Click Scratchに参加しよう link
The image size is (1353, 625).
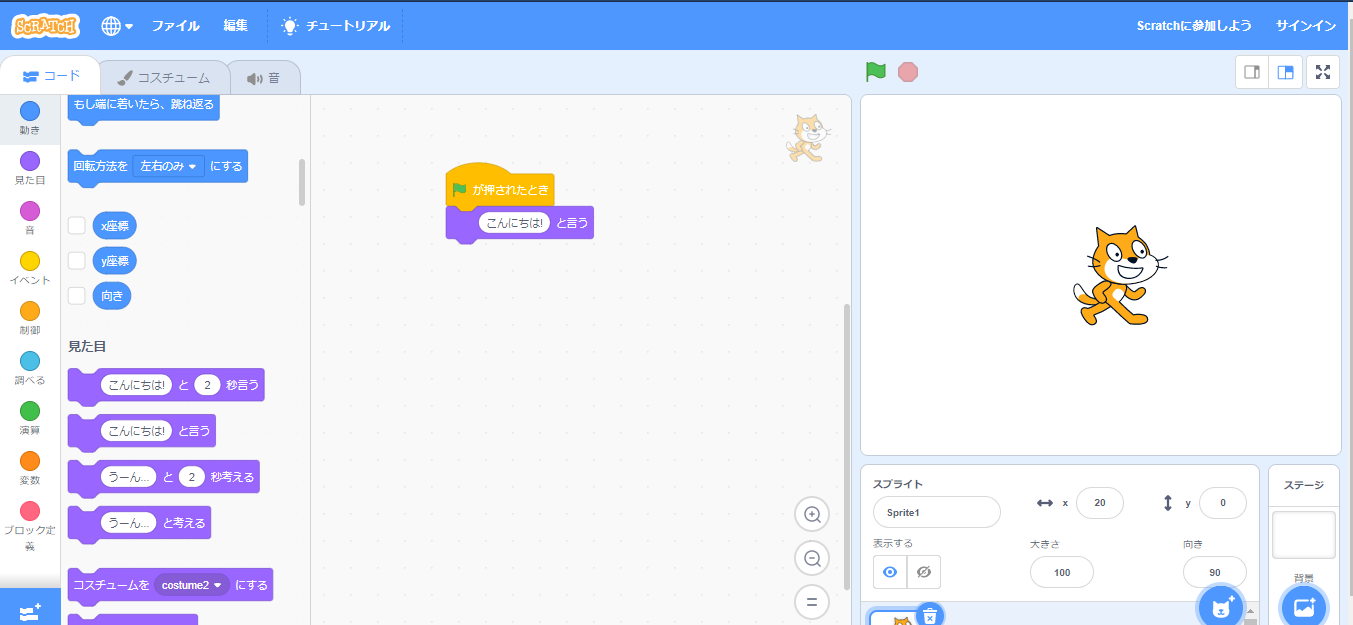[1194, 26]
